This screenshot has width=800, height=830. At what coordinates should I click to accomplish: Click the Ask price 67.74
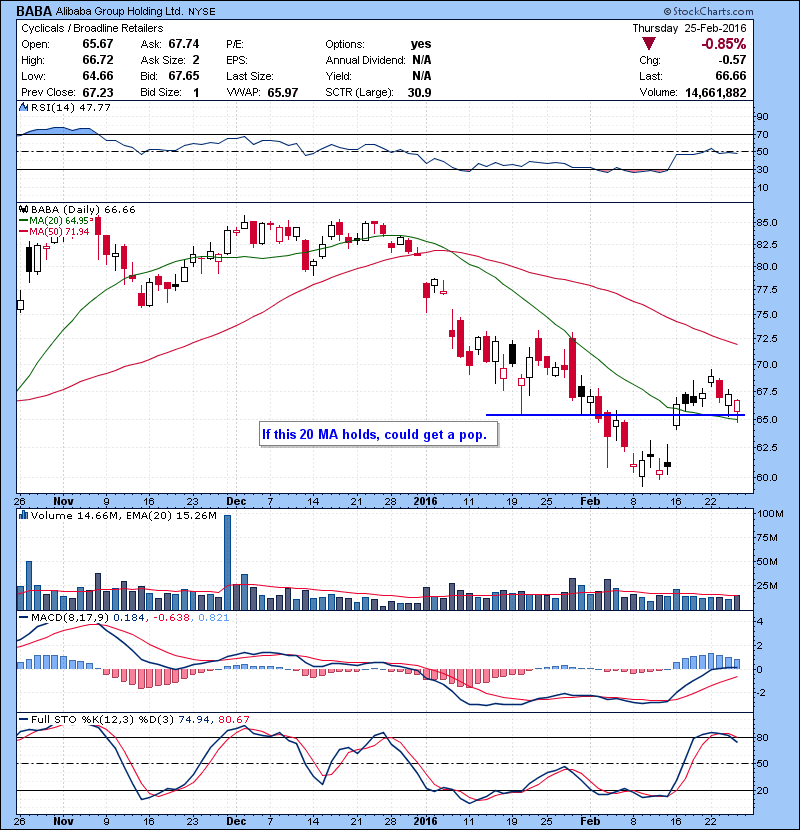click(184, 44)
